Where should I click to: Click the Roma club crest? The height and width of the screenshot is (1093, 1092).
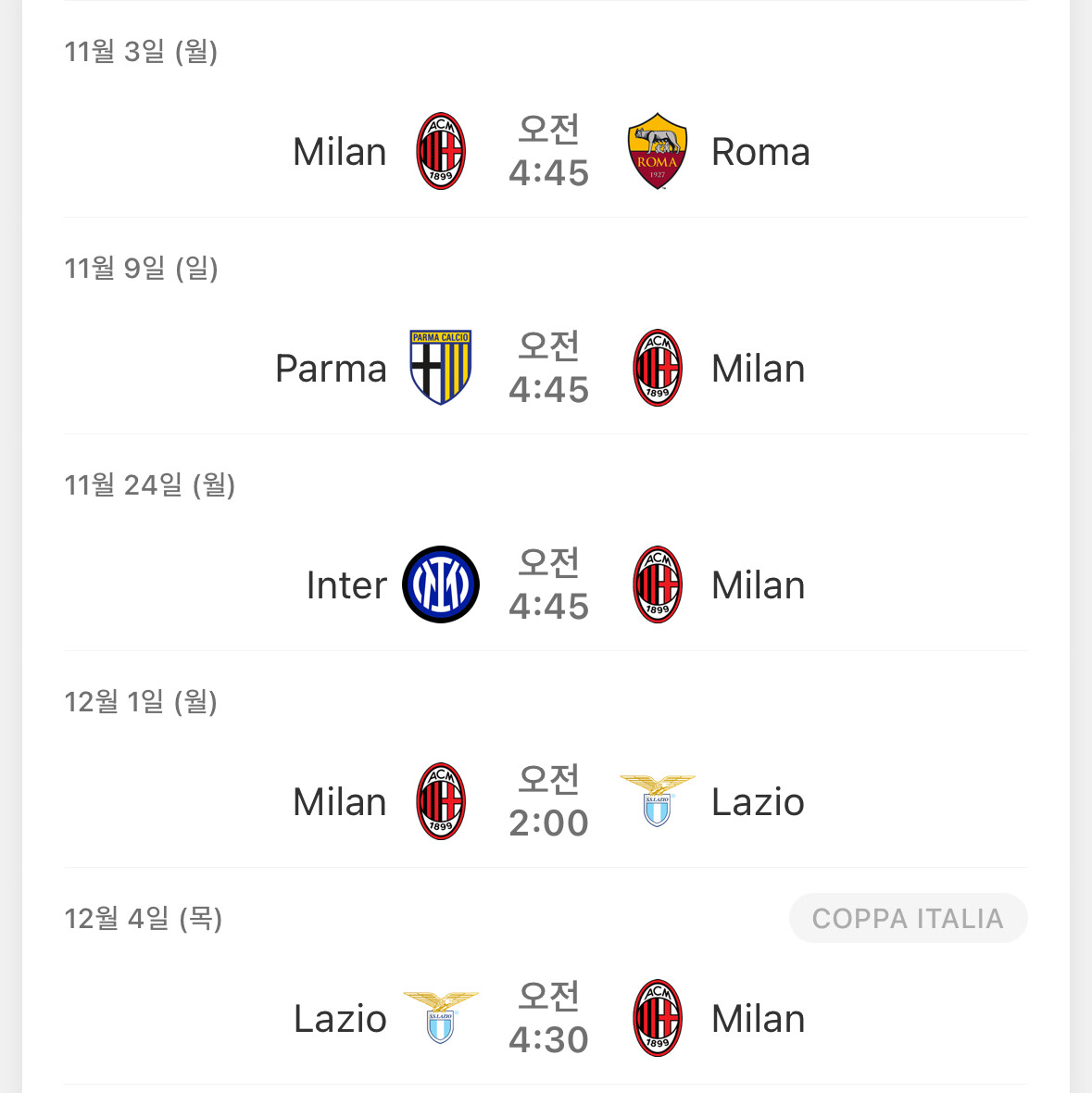657,151
